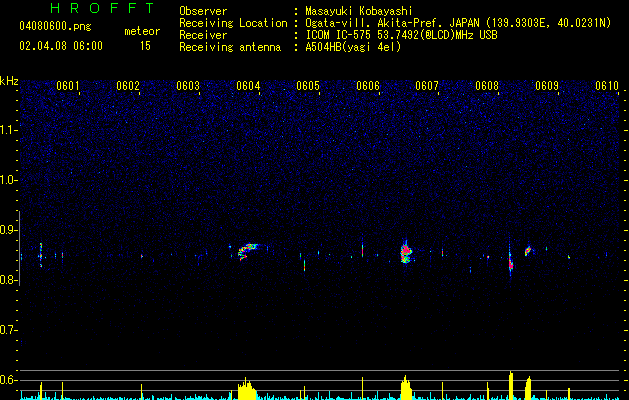Click the curved meteor echo near 0604
This screenshot has width=629, height=400.
249,251
